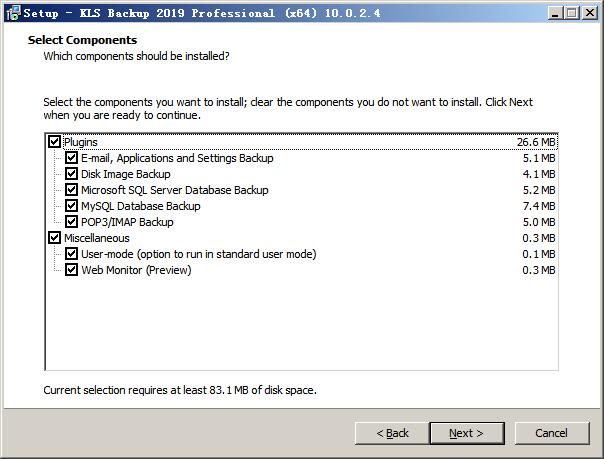Viewport: 604px width, 459px height.
Task: Click the 5.2 MB size value
Action: click(539, 190)
